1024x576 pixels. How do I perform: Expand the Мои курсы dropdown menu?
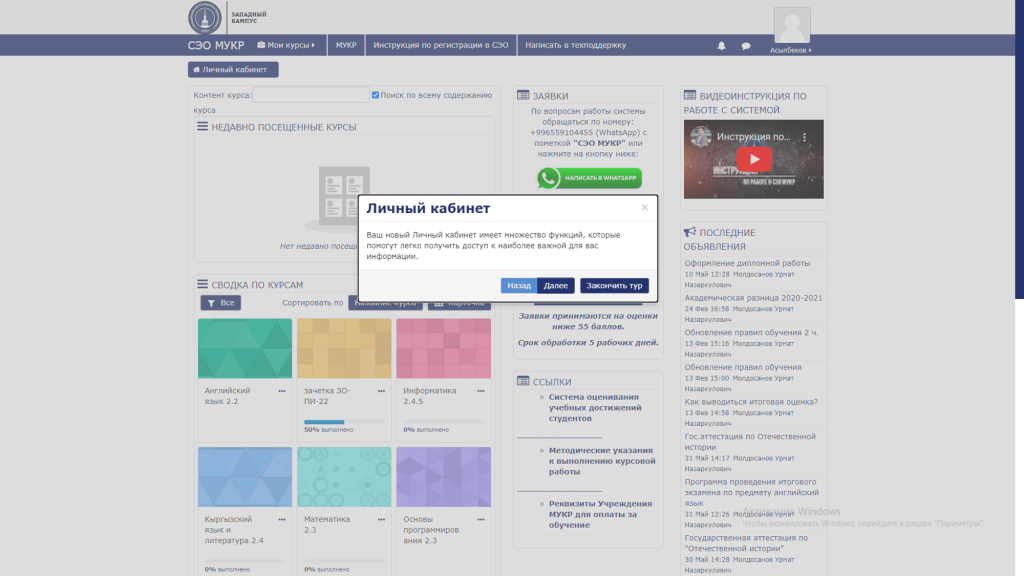(x=286, y=45)
